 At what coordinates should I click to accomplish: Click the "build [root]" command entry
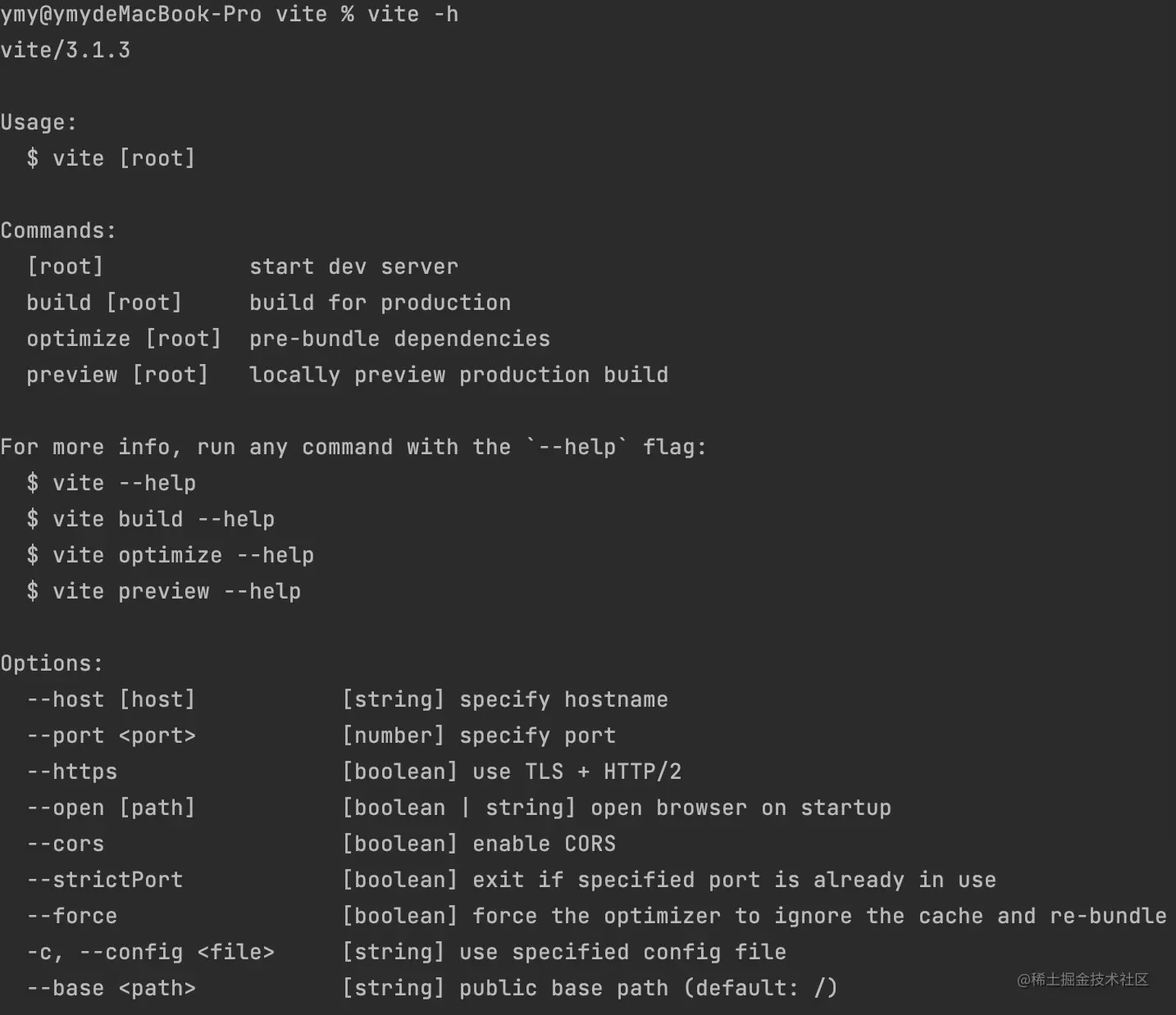(x=103, y=303)
